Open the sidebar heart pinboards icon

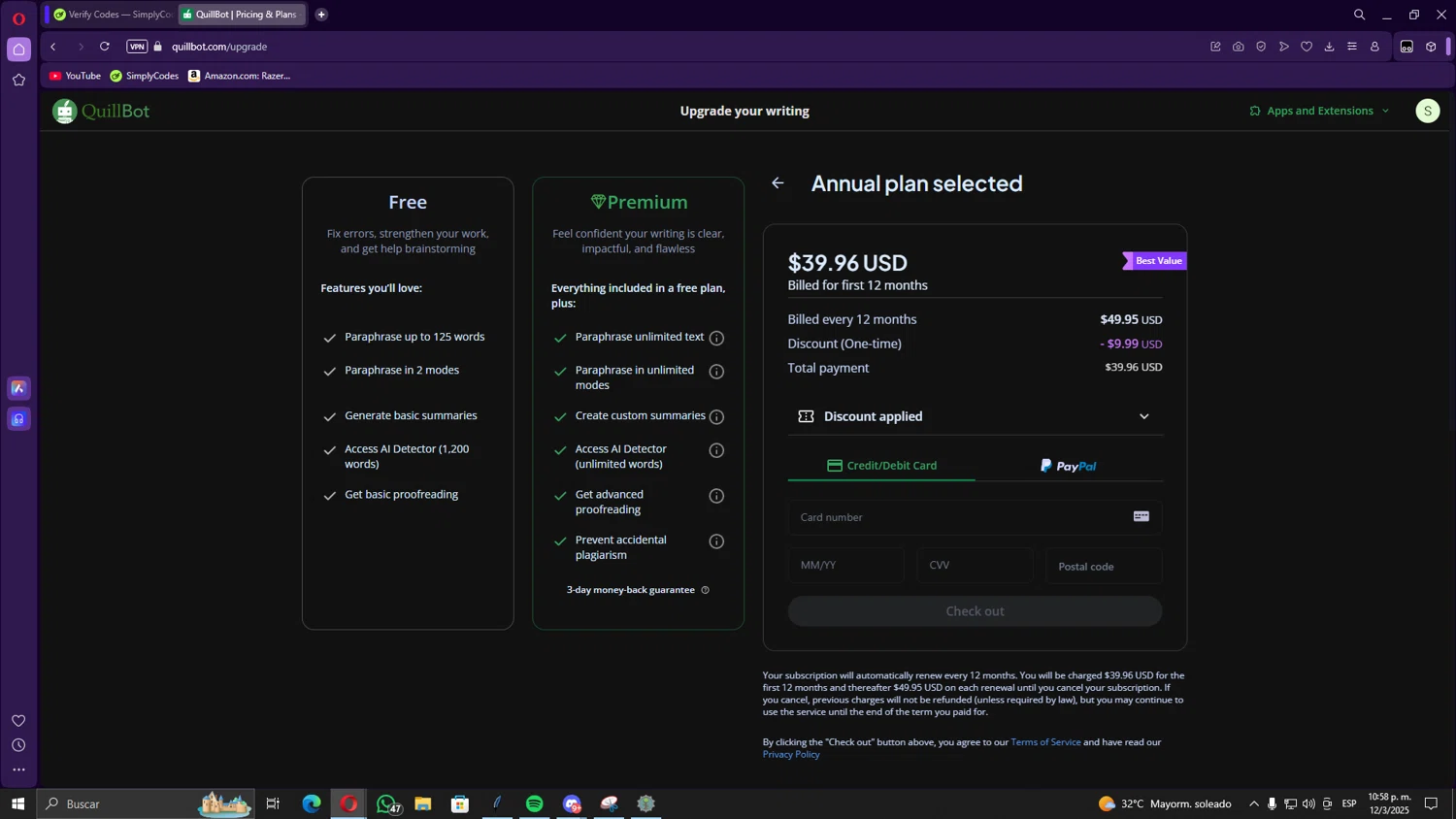(x=18, y=721)
